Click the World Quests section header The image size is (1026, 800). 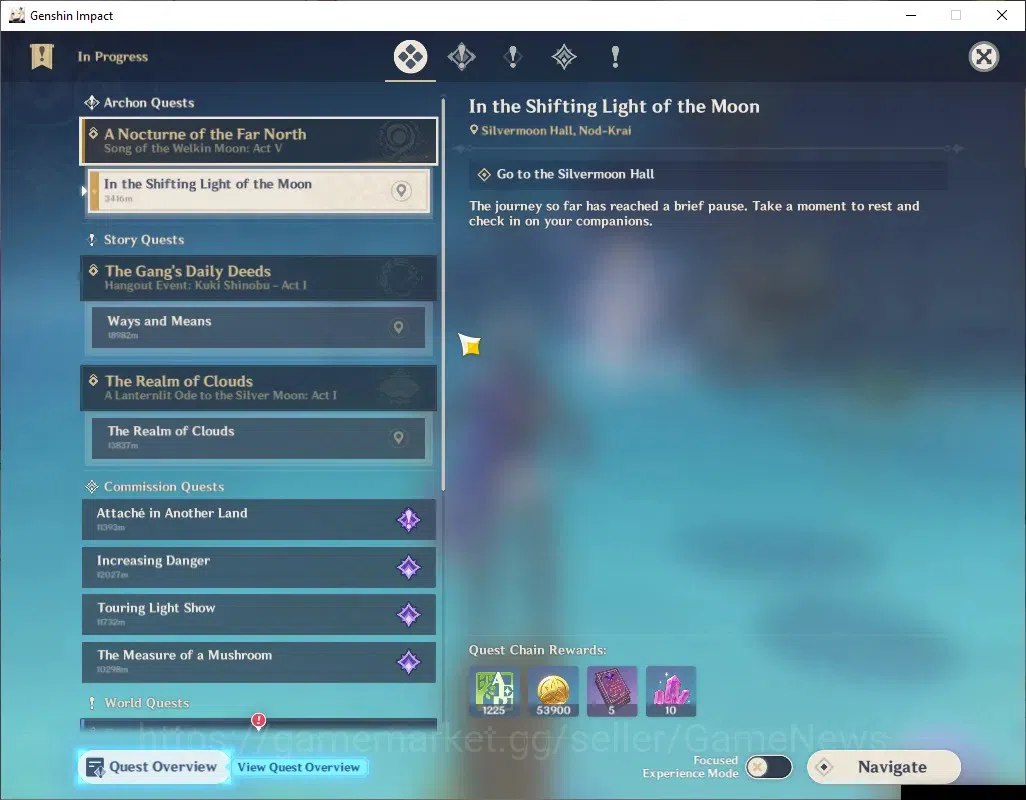tap(139, 703)
